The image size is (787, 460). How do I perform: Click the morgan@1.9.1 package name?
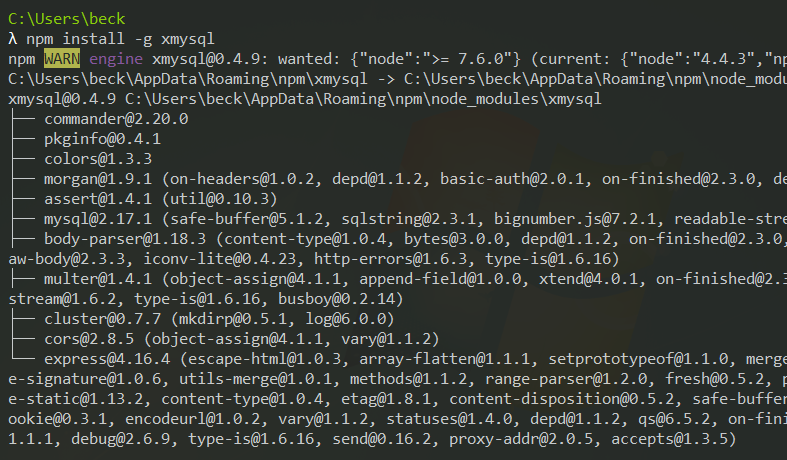(x=97, y=179)
